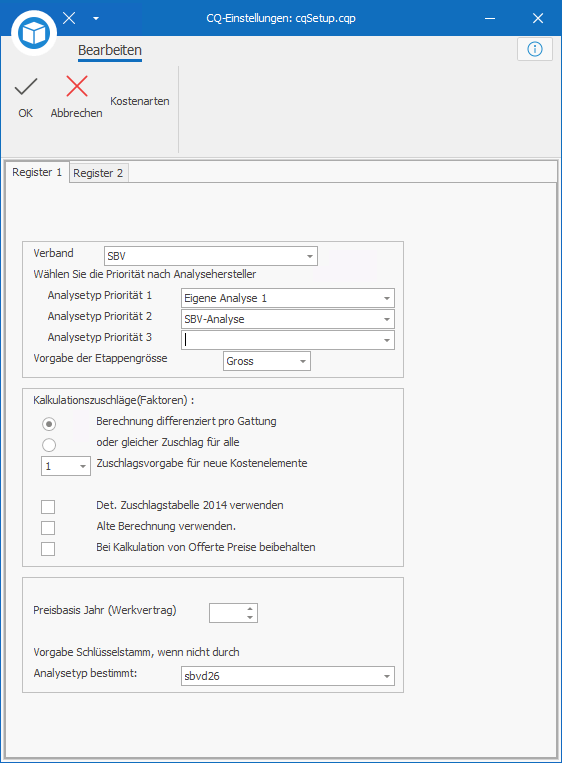Switch to the Register 2 tab
This screenshot has width=562, height=763.
(x=98, y=173)
